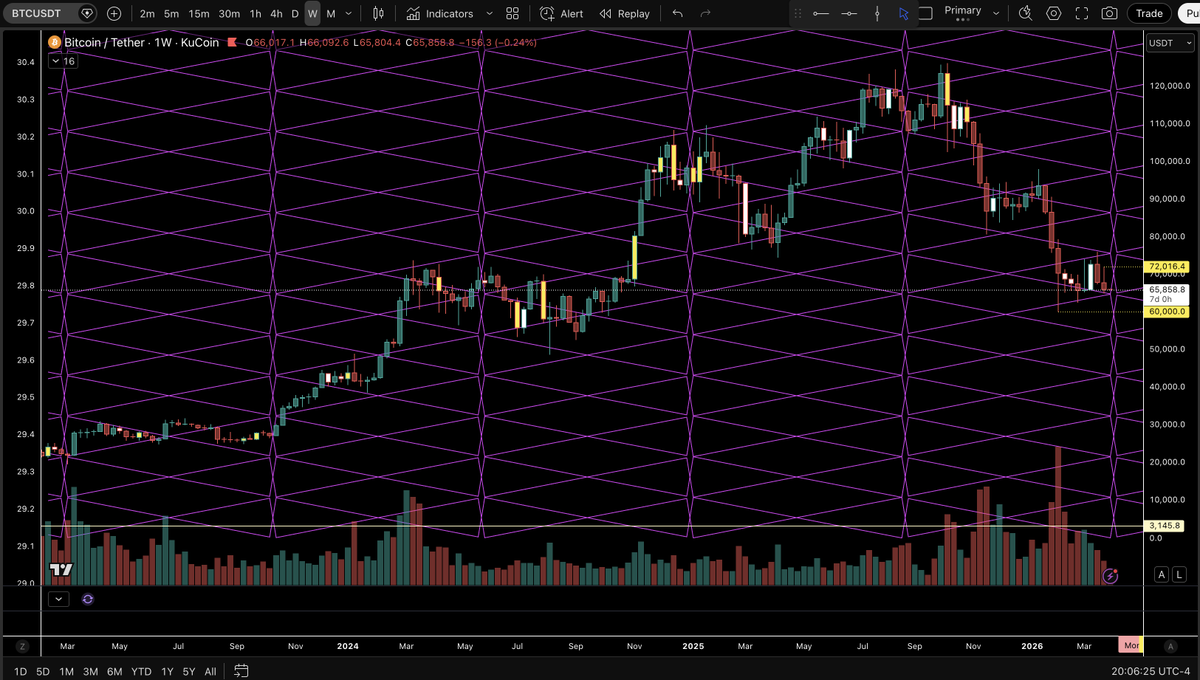Open the BTCUSDT symbol search box
Viewport: 1200px width, 680px height.
[x=35, y=14]
